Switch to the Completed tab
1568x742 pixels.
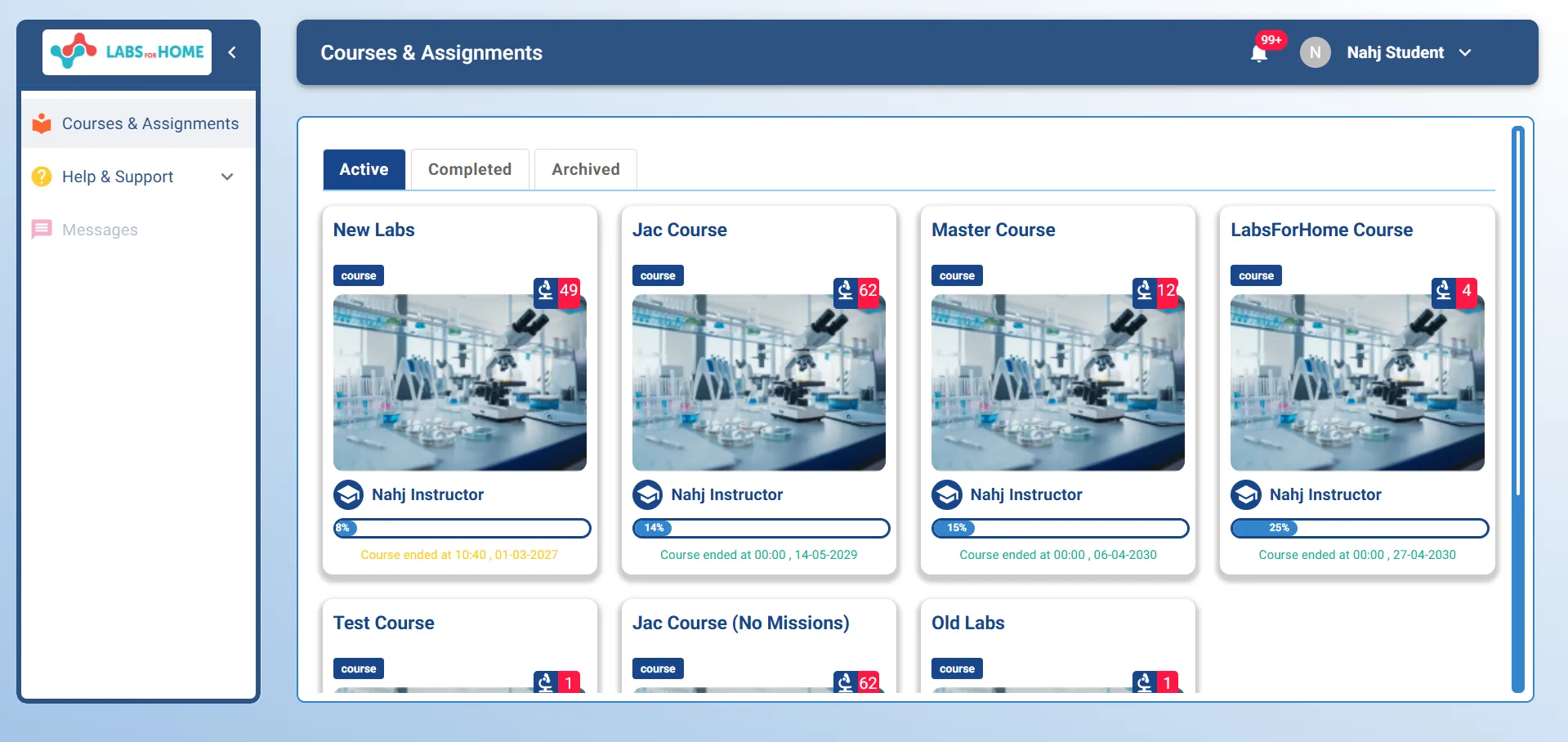[x=469, y=169]
